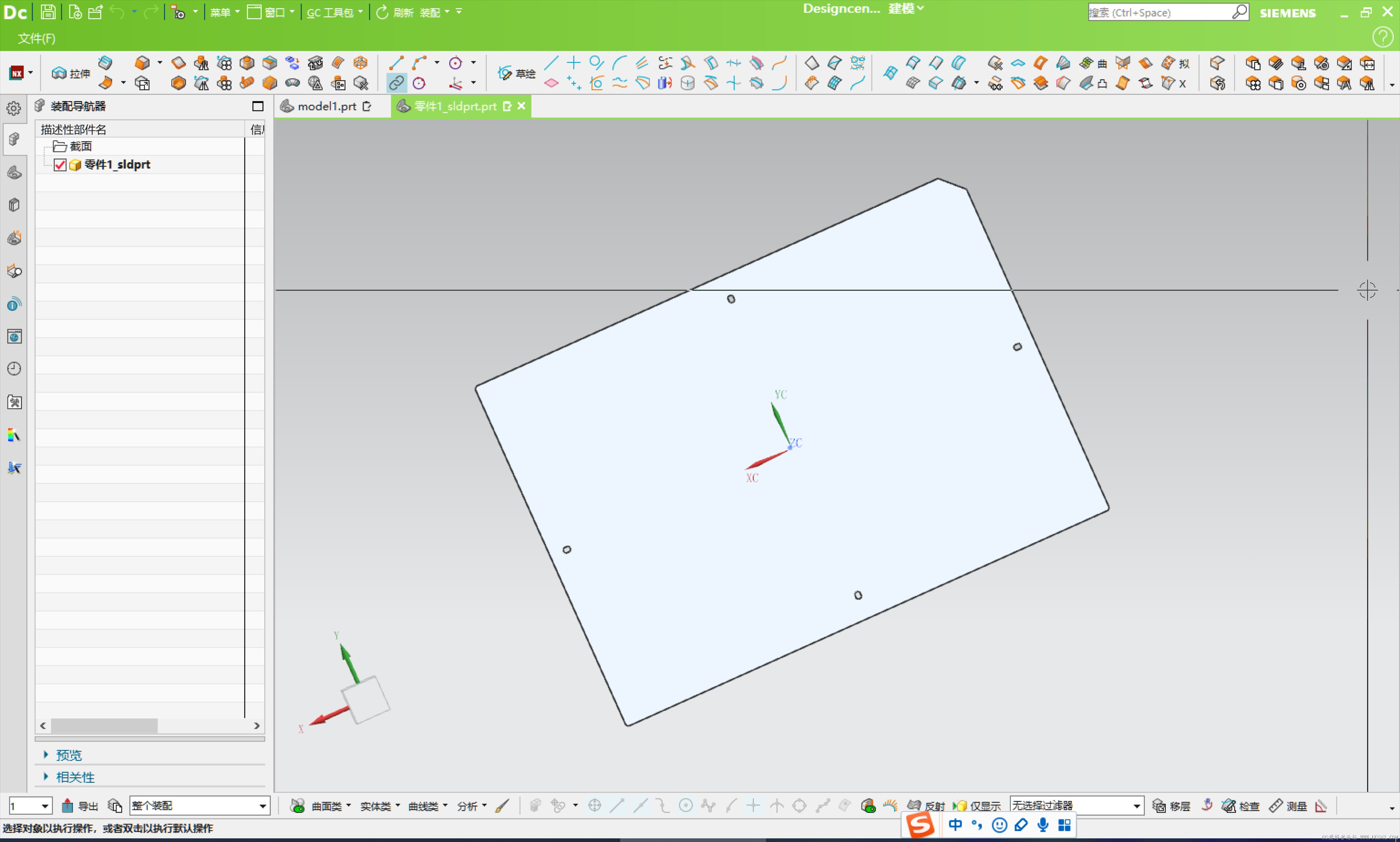Click the 导出 export button
The image size is (1400, 842).
pos(79,806)
